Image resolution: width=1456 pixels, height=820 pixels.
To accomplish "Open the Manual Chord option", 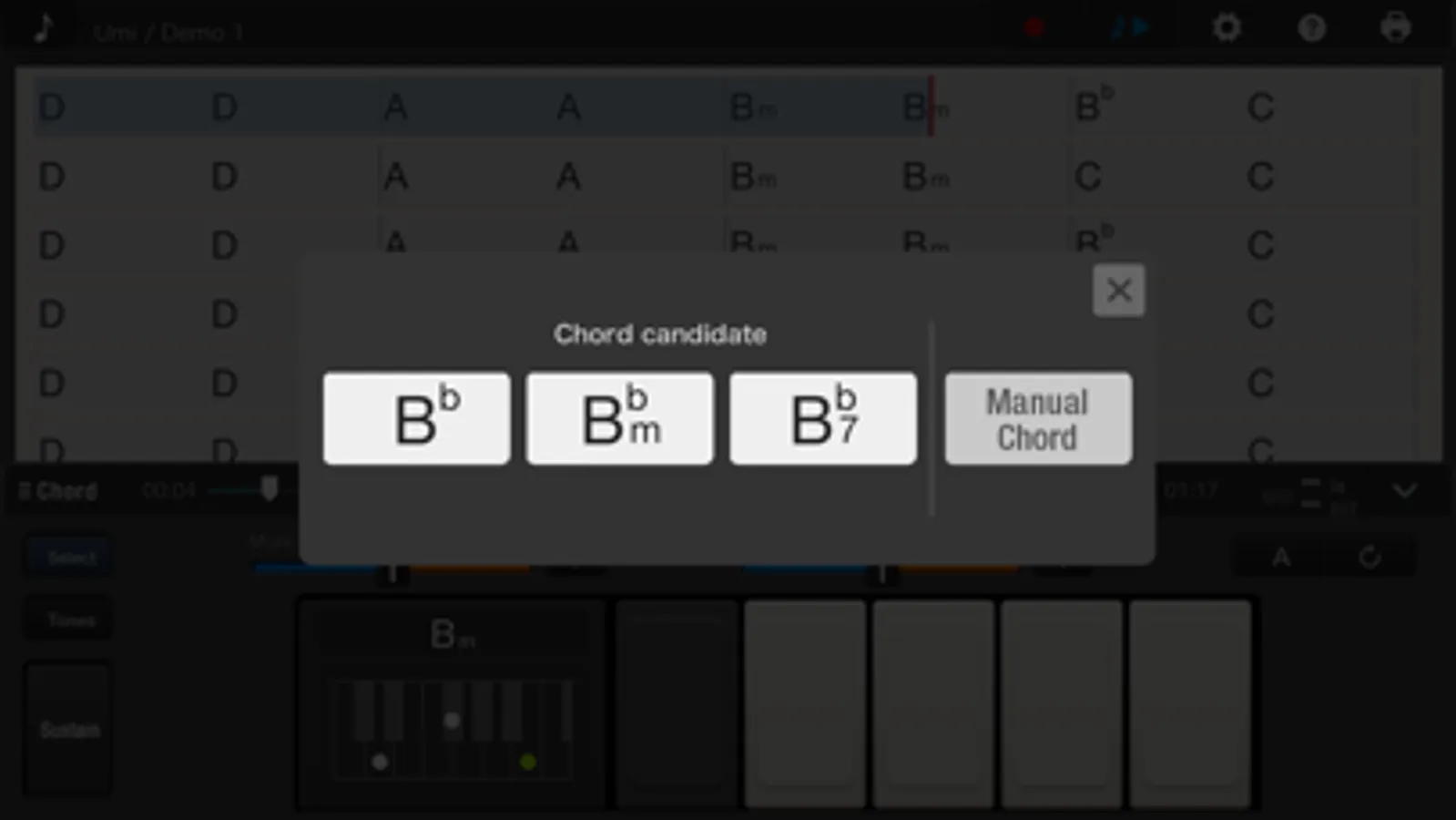I will pyautogui.click(x=1038, y=418).
